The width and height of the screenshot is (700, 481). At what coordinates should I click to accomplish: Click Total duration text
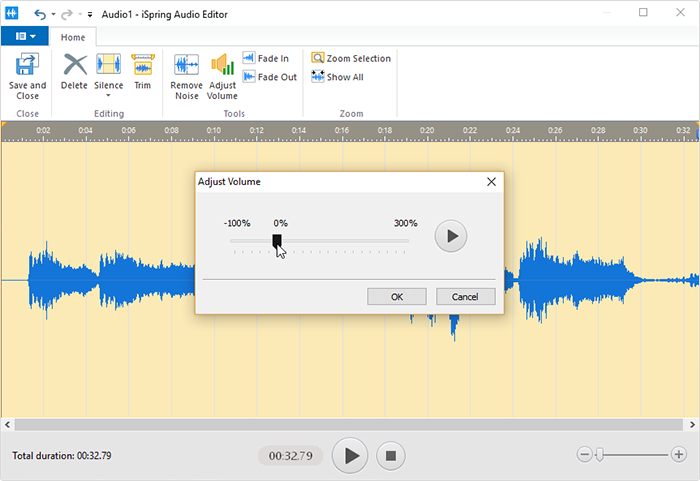click(x=62, y=456)
